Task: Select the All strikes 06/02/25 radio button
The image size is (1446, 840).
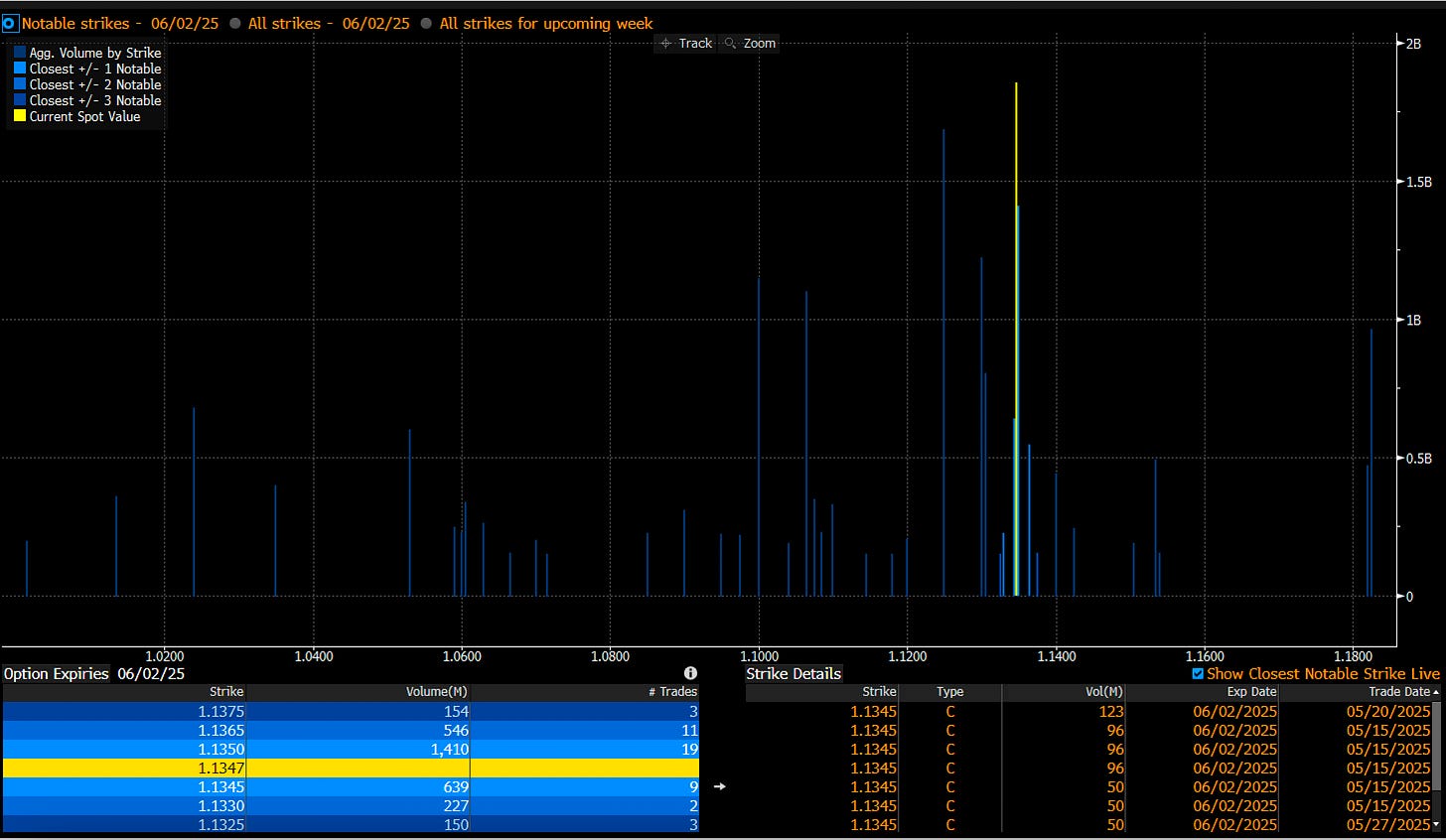Action: tap(235, 23)
